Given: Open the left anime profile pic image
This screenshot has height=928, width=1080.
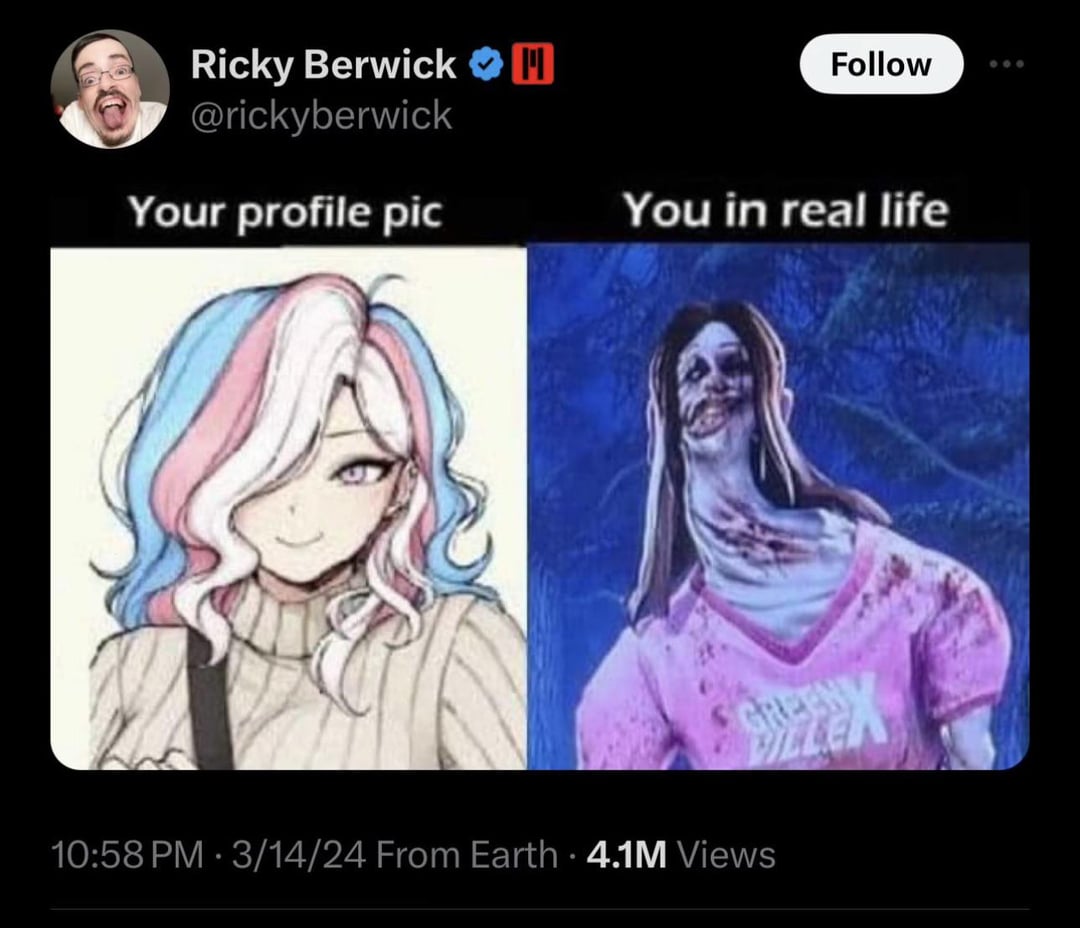Looking at the screenshot, I should click(x=289, y=508).
